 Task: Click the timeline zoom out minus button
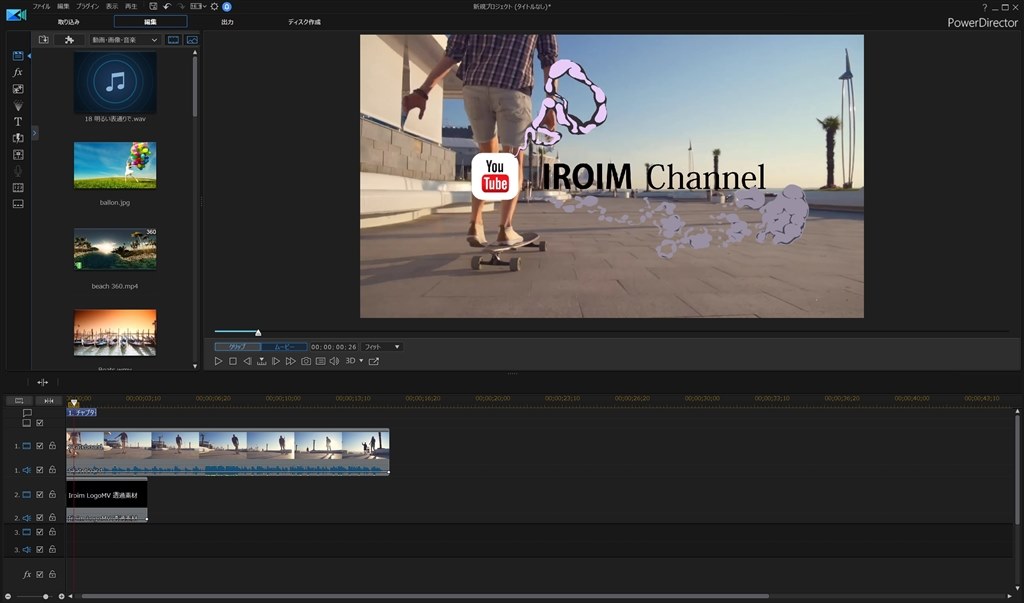tap(8, 596)
